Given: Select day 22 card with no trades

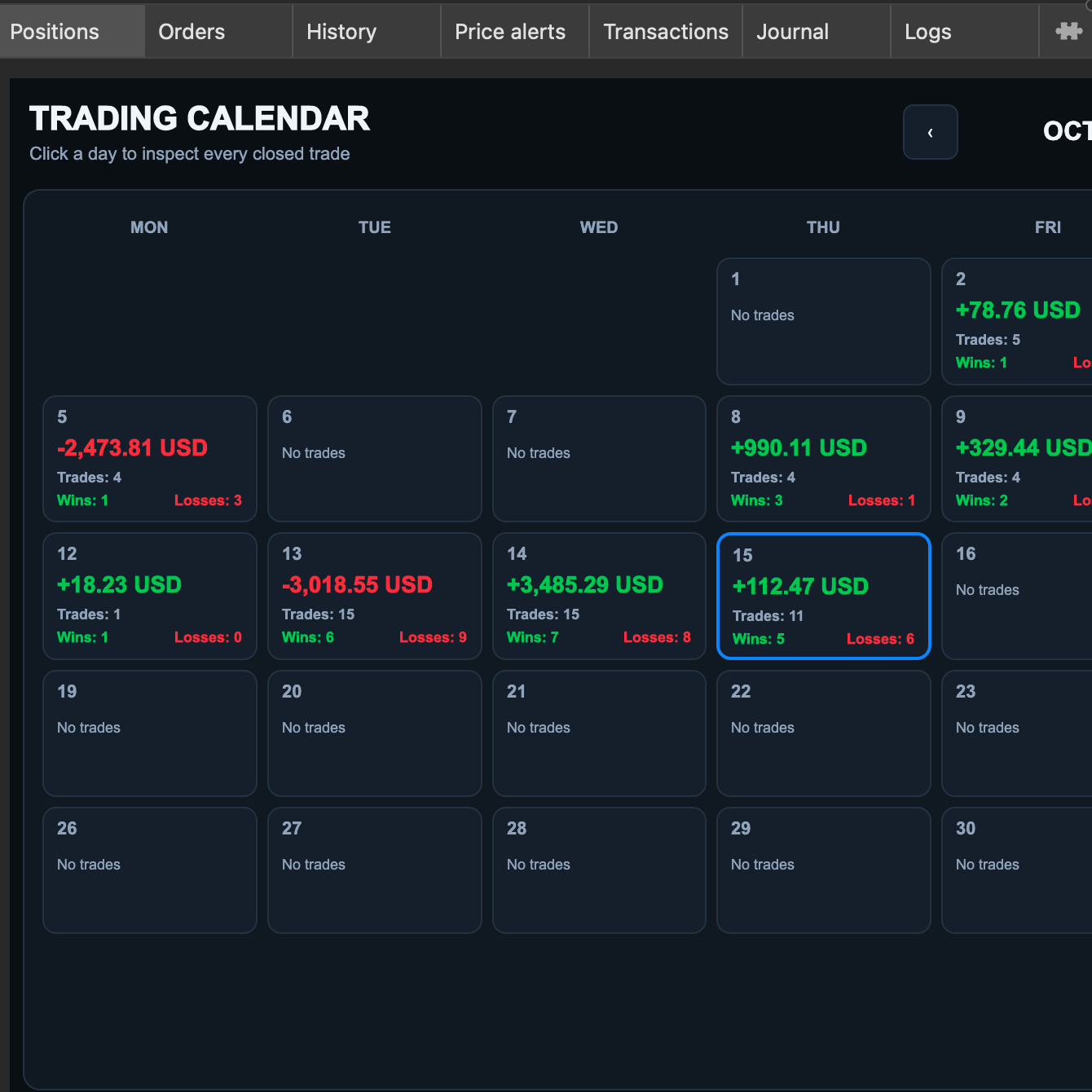Looking at the screenshot, I should coord(824,733).
